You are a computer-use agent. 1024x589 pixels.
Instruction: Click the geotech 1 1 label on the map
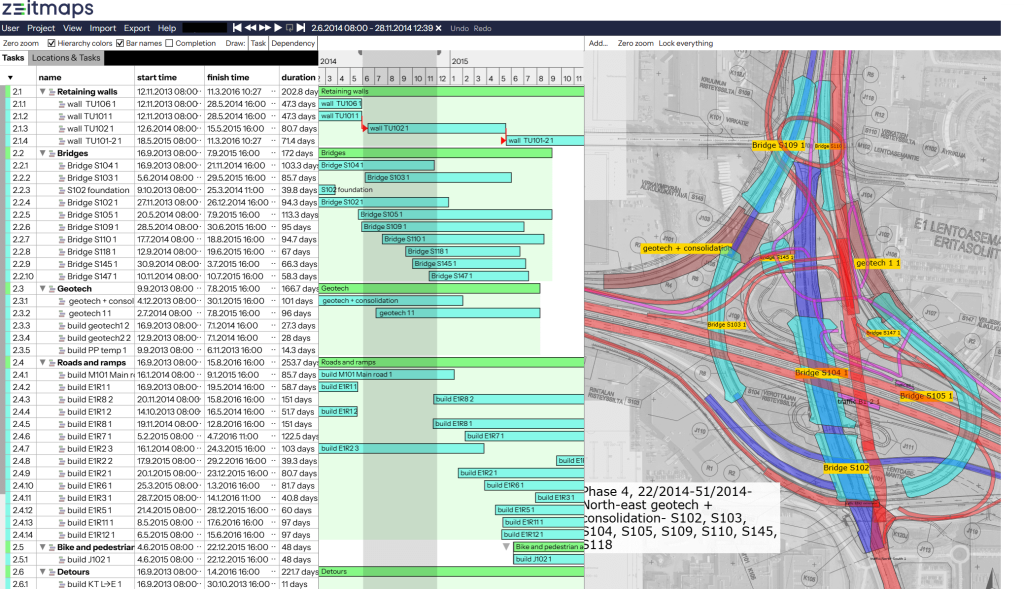tap(878, 263)
